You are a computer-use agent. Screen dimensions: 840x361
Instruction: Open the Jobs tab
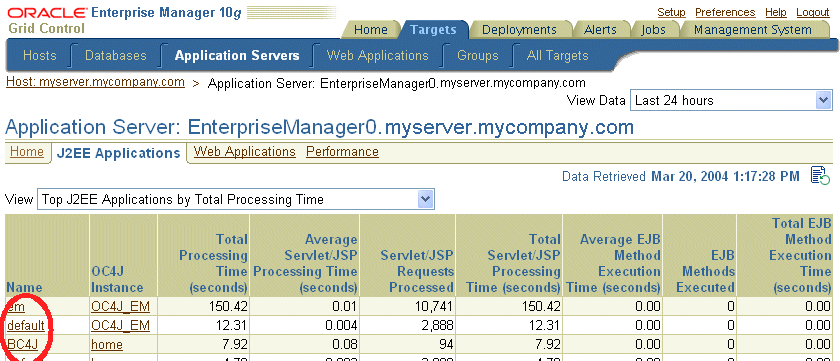(653, 29)
